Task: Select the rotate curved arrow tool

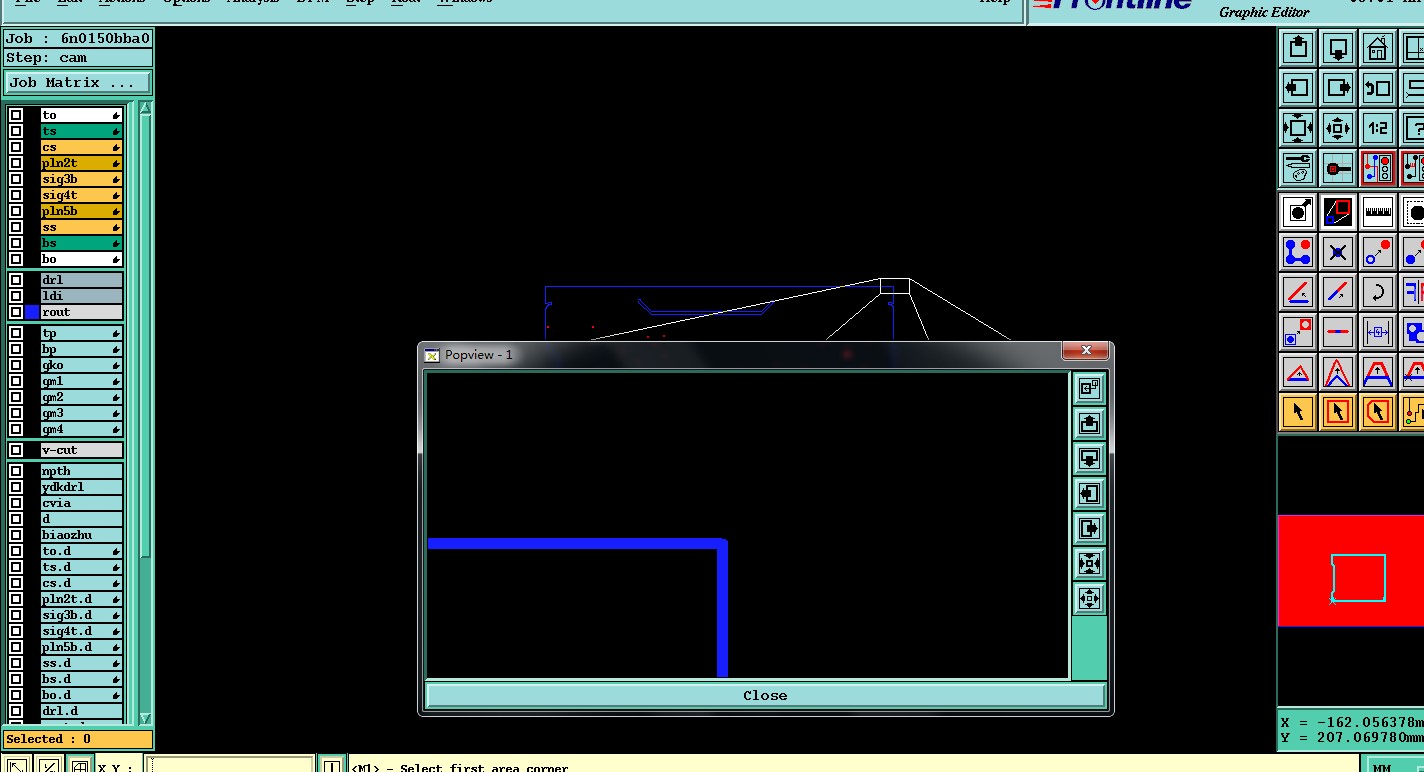Action: (1378, 292)
